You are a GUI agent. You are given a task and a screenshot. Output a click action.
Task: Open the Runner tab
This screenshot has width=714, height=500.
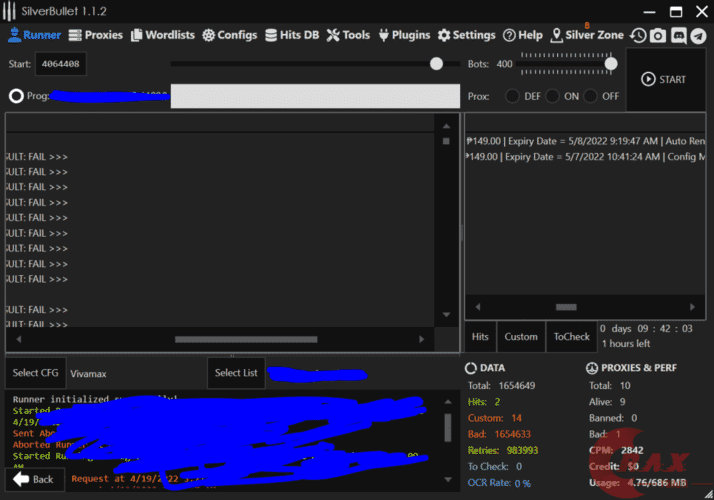(35, 35)
